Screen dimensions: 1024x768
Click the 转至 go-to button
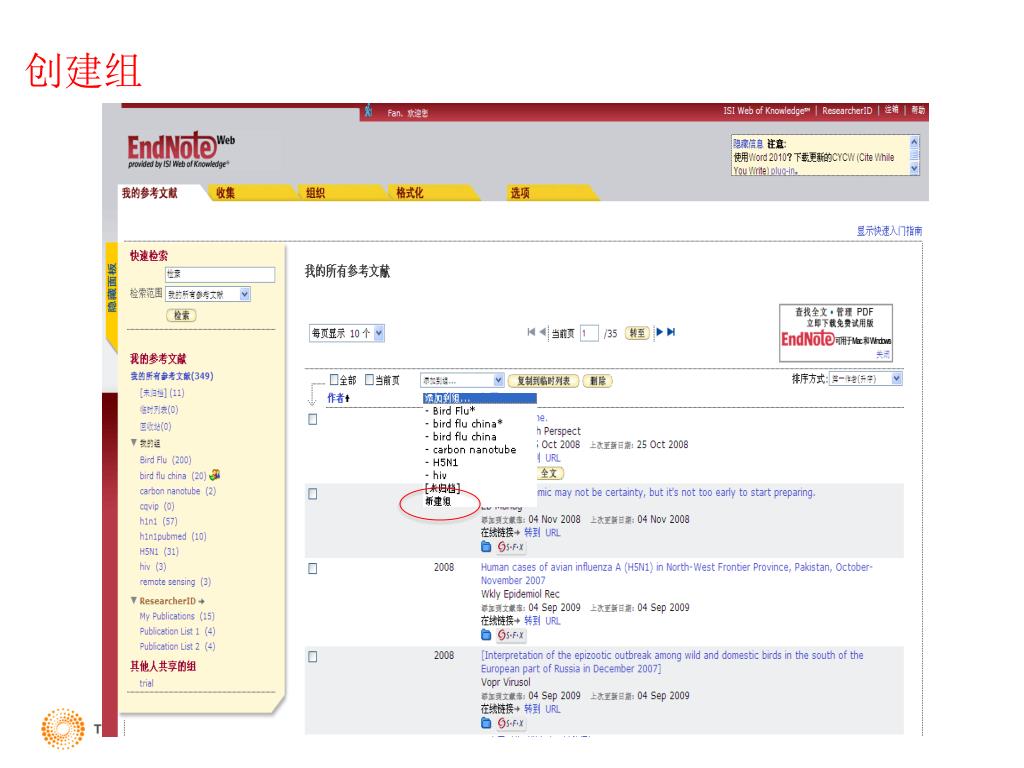click(x=637, y=333)
